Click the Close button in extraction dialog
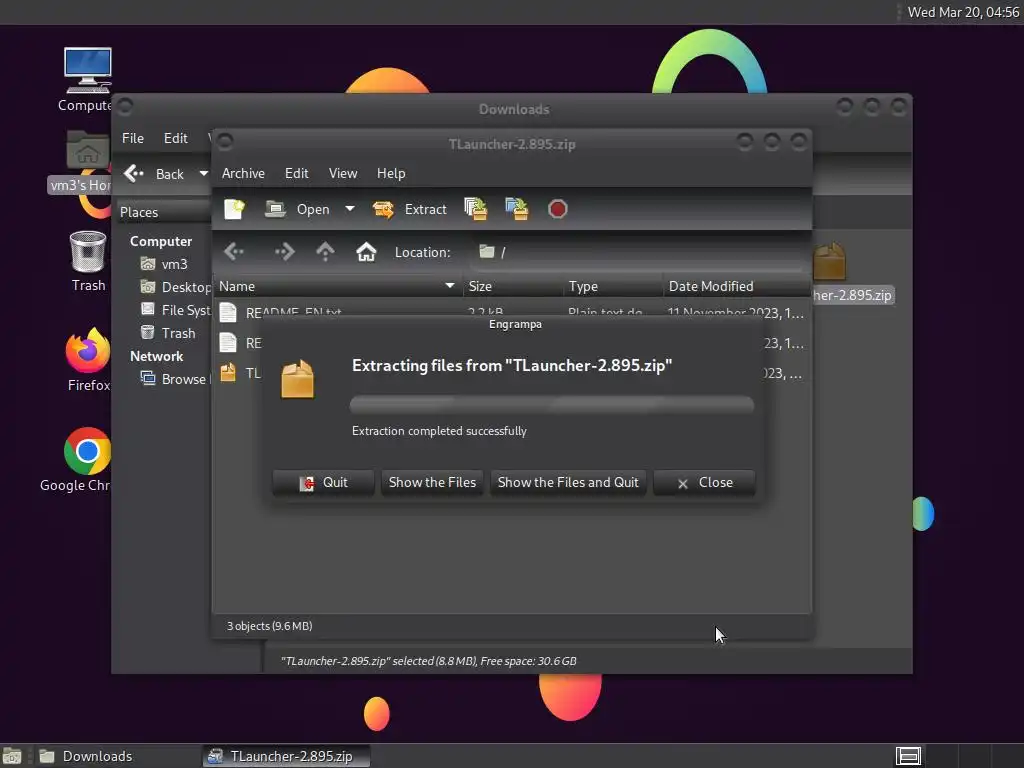Image resolution: width=1024 pixels, height=768 pixels. [x=705, y=483]
